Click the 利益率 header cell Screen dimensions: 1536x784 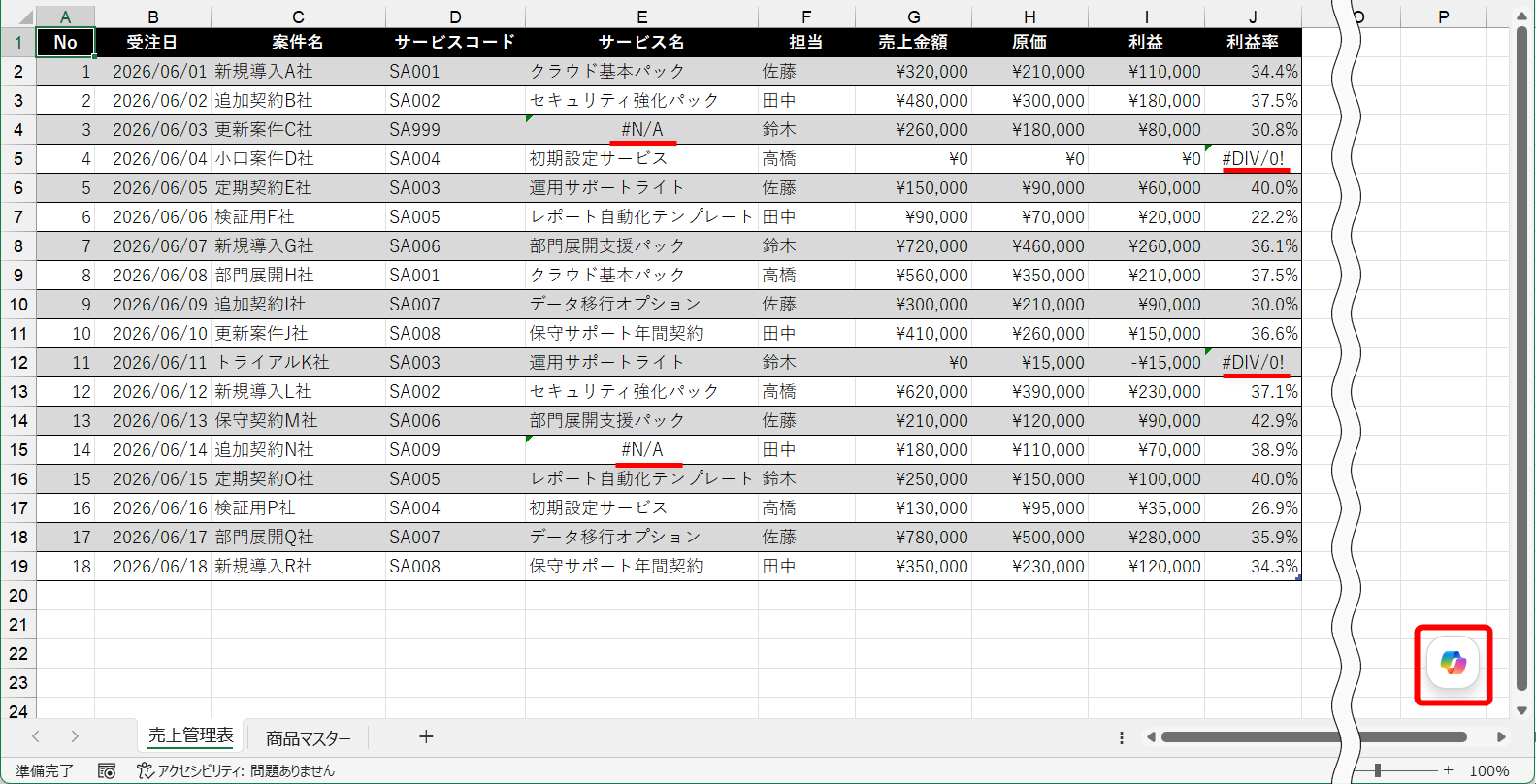pyautogui.click(x=1253, y=42)
